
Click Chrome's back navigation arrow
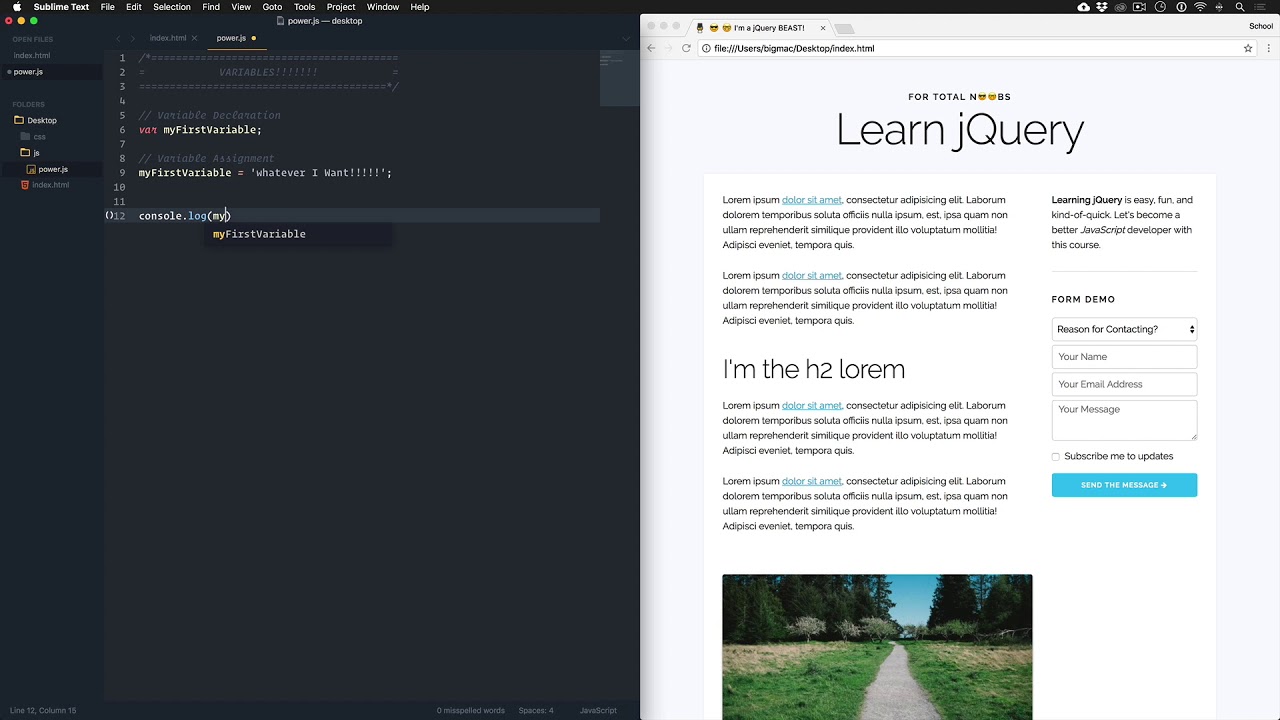pyautogui.click(x=651, y=48)
